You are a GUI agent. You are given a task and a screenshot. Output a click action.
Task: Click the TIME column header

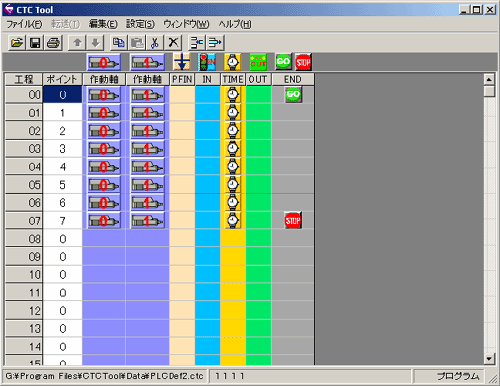click(x=233, y=79)
